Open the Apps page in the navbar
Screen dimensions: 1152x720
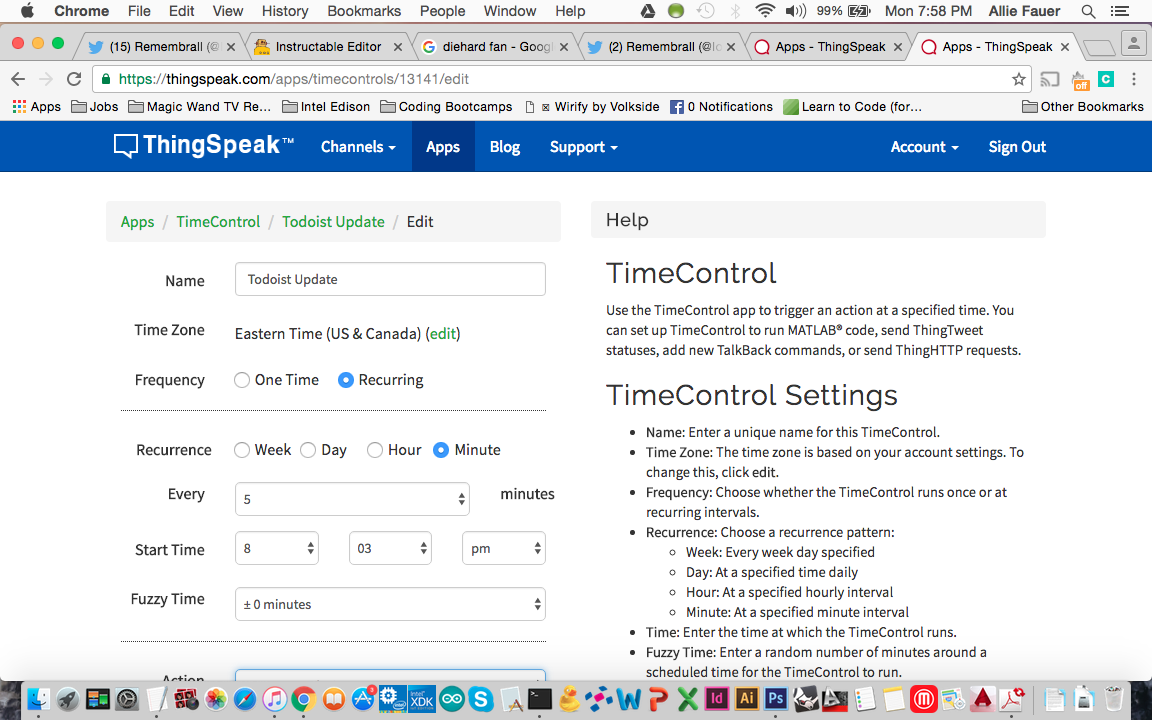443,147
